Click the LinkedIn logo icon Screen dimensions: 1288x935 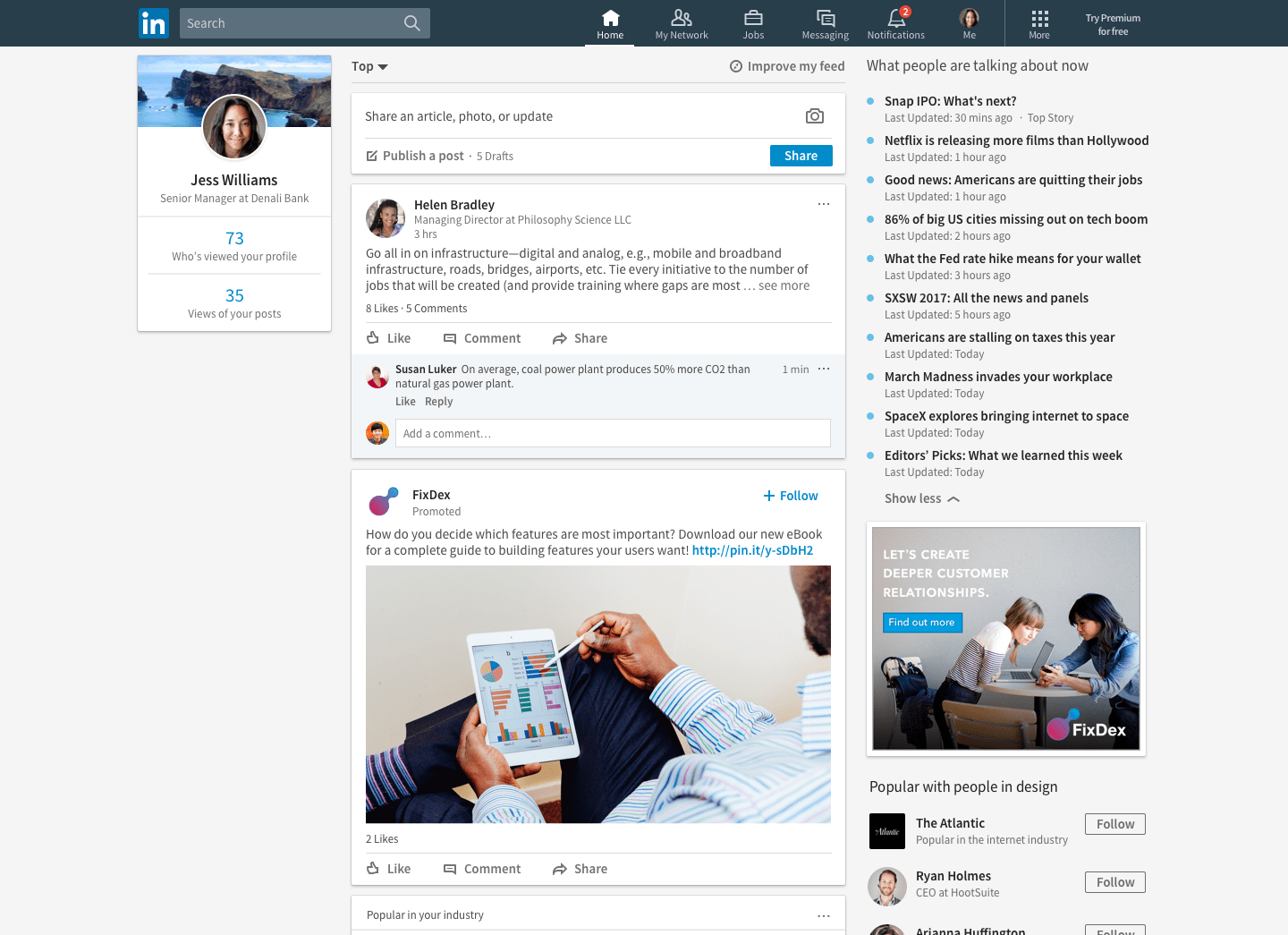[x=154, y=23]
